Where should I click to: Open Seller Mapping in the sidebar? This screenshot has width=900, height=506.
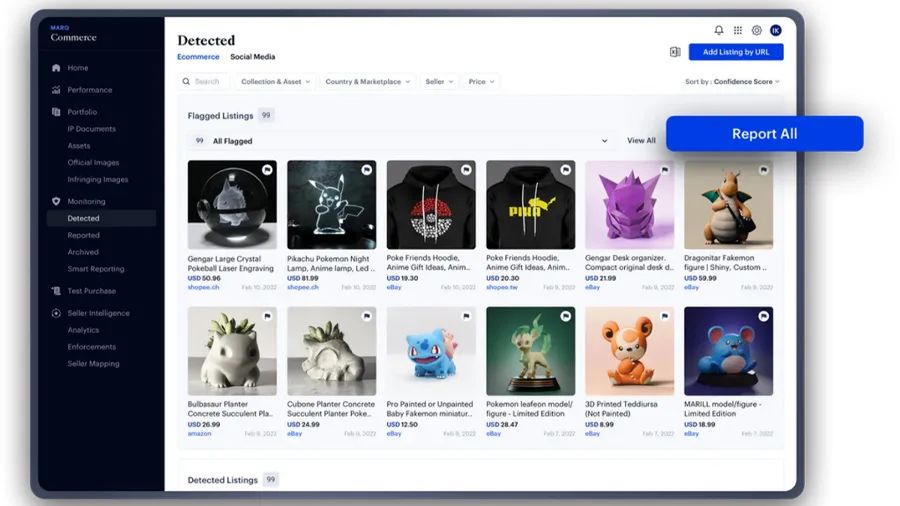coord(94,364)
